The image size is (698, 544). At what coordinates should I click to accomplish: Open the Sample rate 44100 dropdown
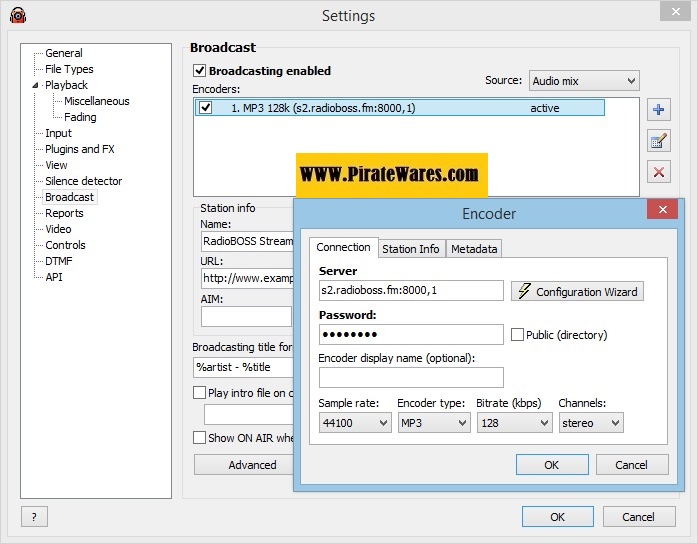pyautogui.click(x=354, y=423)
